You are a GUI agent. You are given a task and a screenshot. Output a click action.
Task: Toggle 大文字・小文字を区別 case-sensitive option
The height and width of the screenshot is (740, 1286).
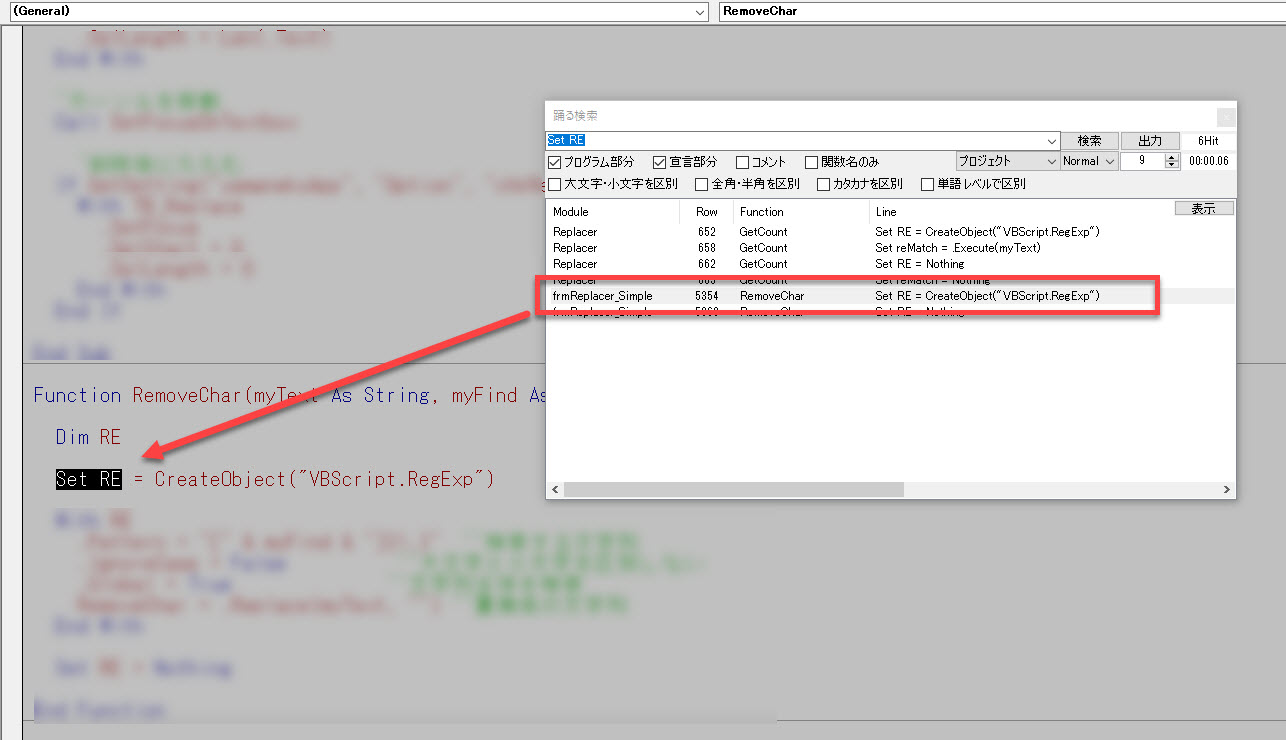(x=555, y=184)
